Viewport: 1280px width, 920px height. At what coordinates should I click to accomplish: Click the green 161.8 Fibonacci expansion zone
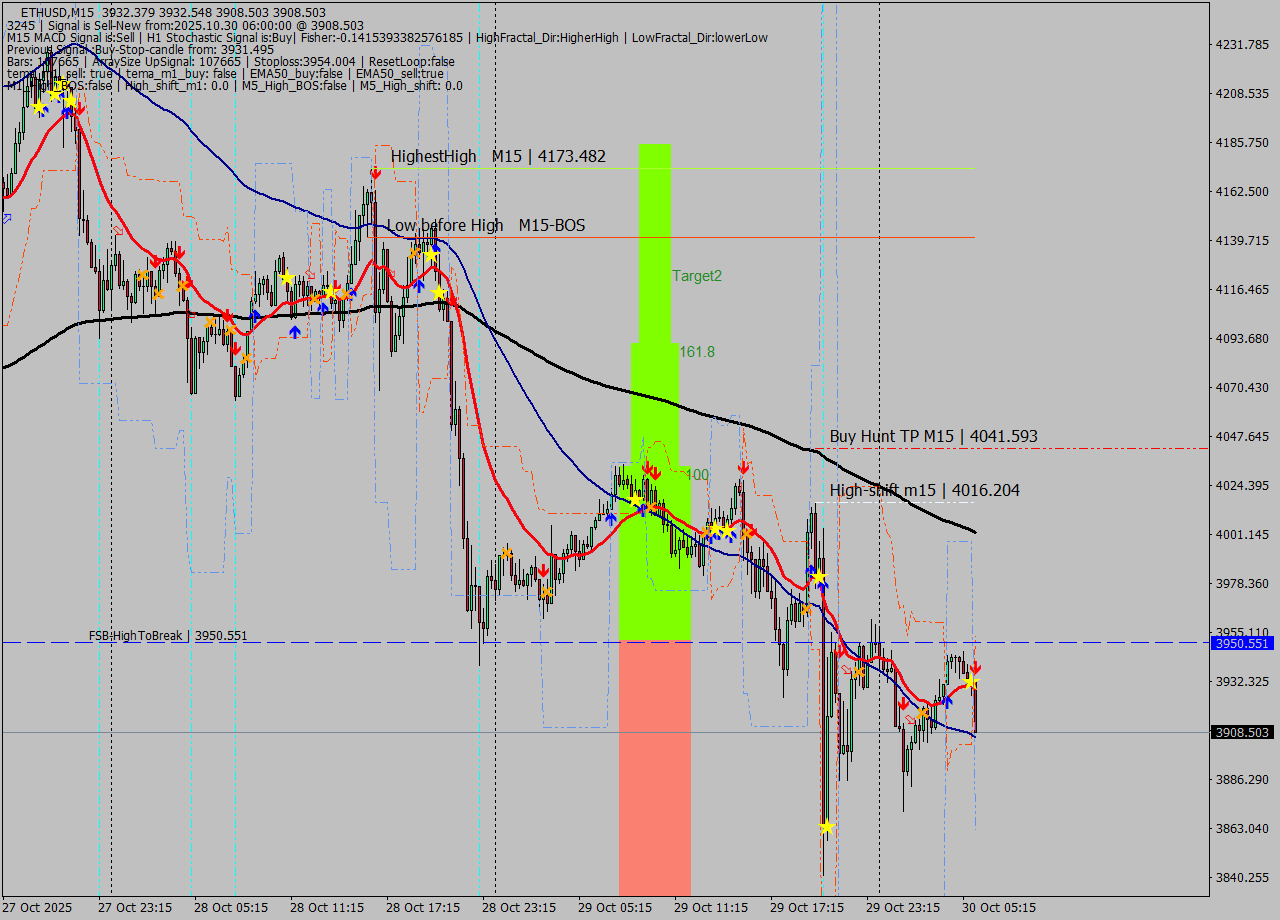pyautogui.click(x=655, y=400)
